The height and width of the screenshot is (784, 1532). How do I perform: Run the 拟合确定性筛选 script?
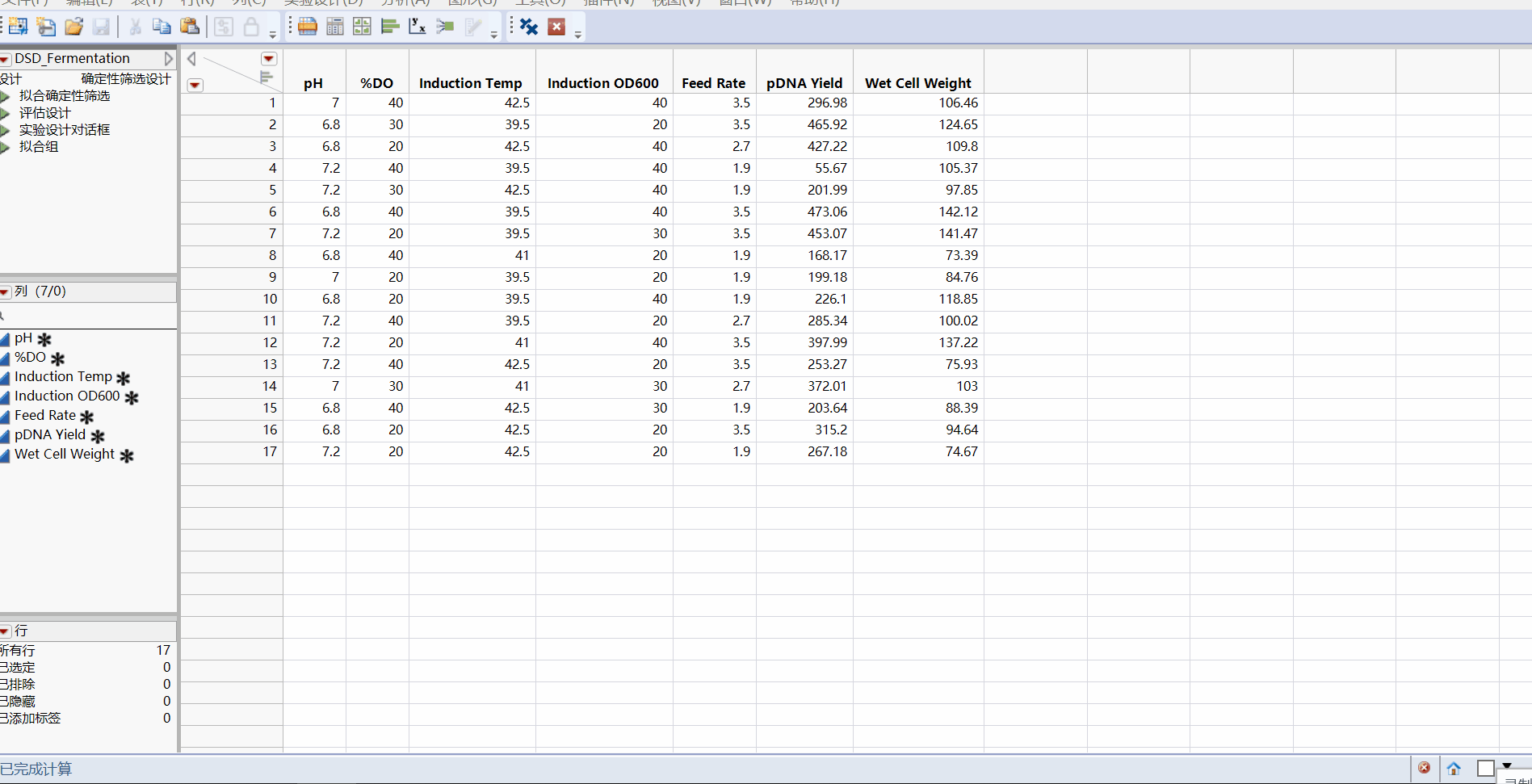[5, 96]
